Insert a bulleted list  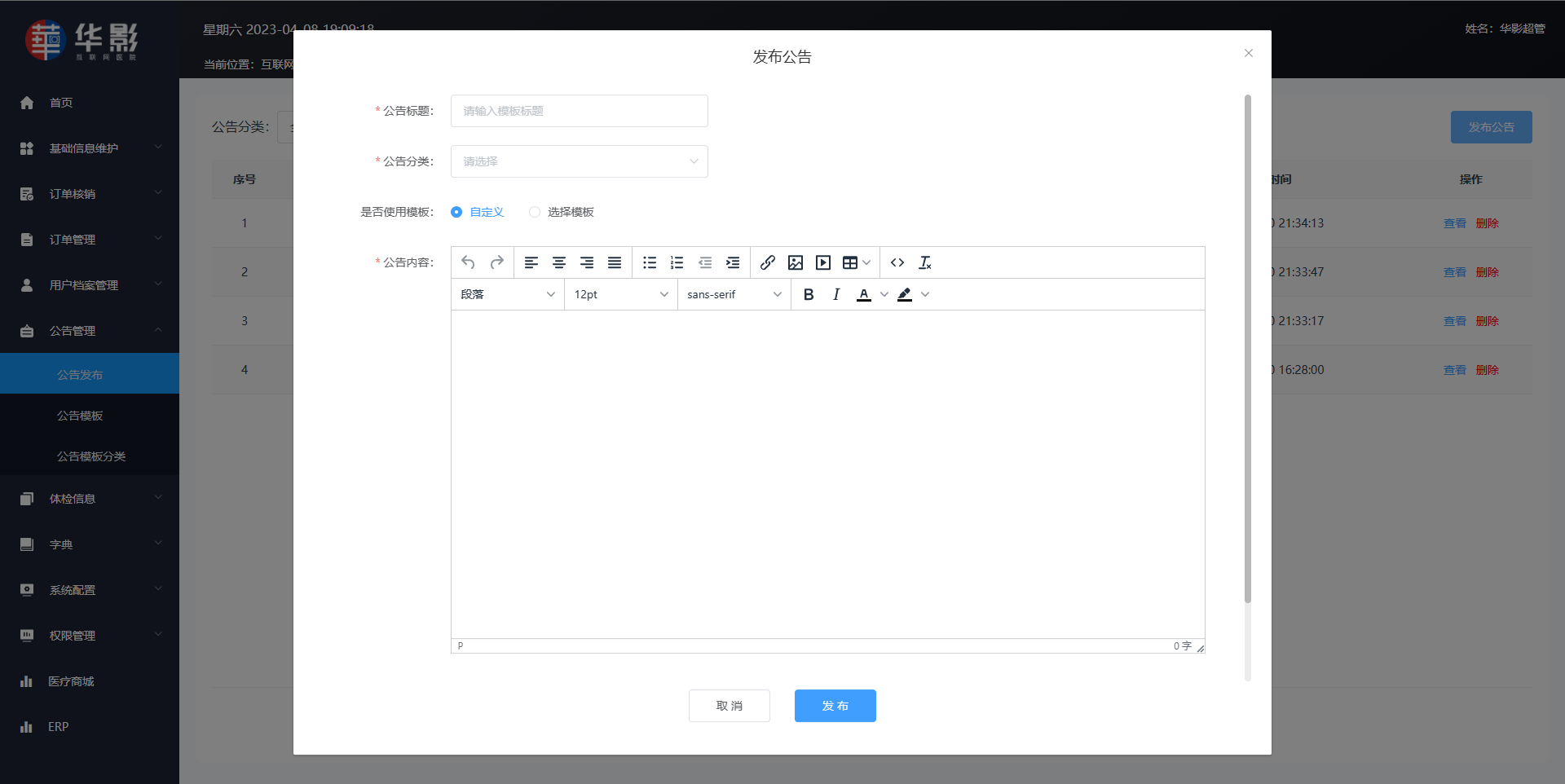click(x=650, y=262)
